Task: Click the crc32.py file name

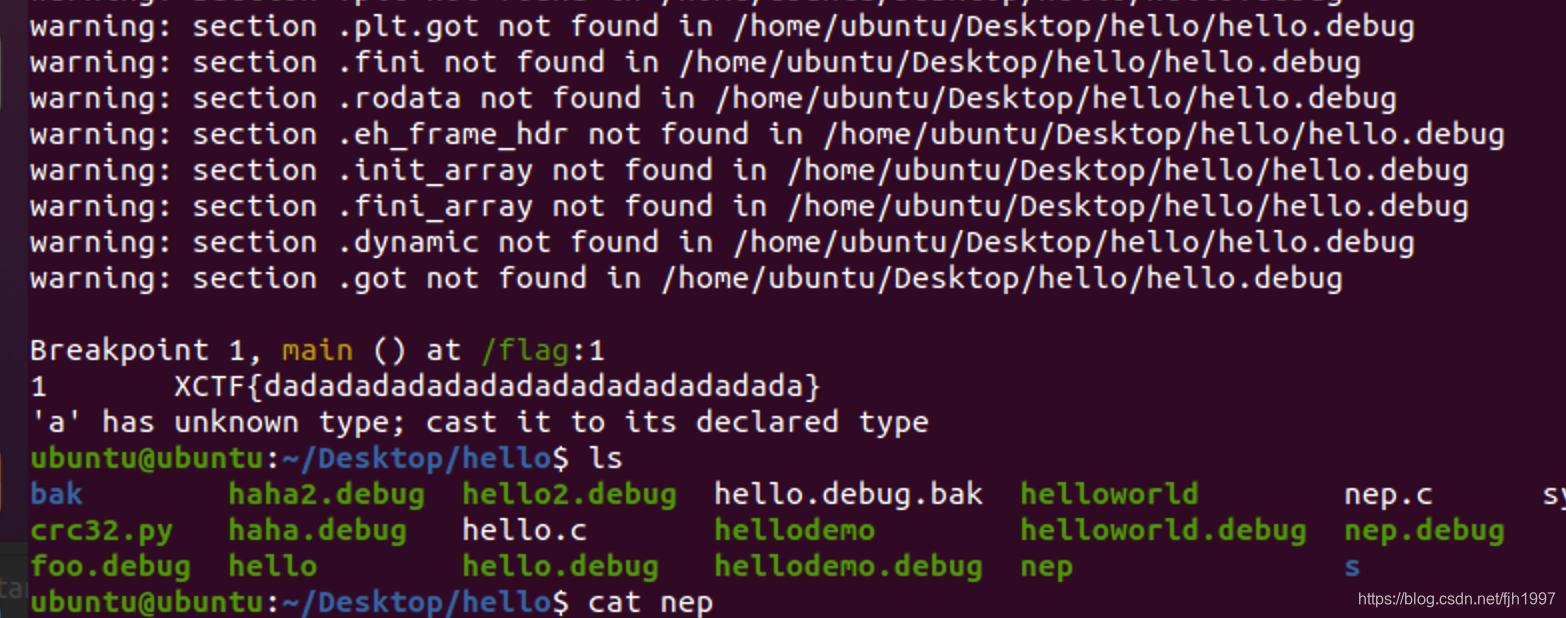Action: click(x=101, y=530)
